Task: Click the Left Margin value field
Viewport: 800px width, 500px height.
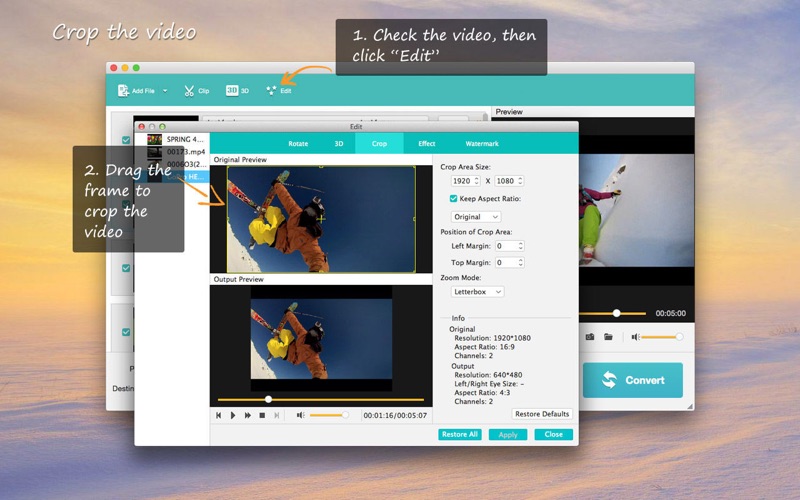Action: 506,246
